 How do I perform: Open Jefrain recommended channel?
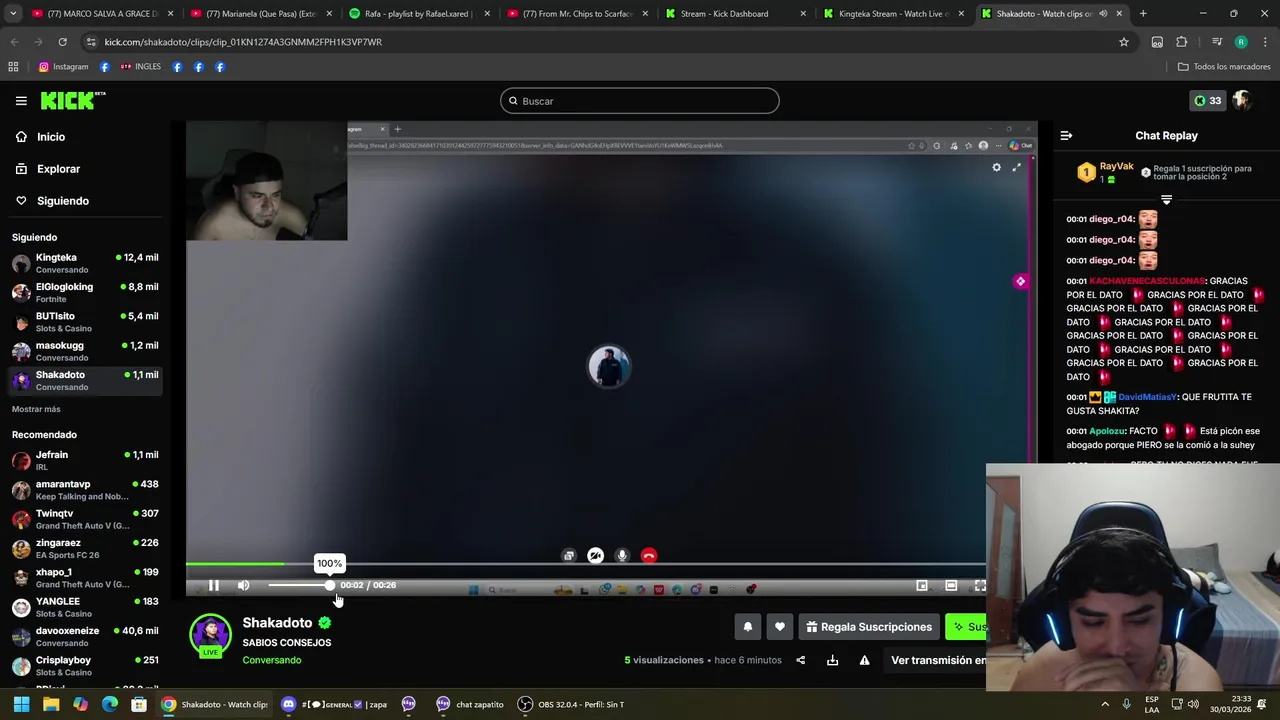tap(84, 460)
